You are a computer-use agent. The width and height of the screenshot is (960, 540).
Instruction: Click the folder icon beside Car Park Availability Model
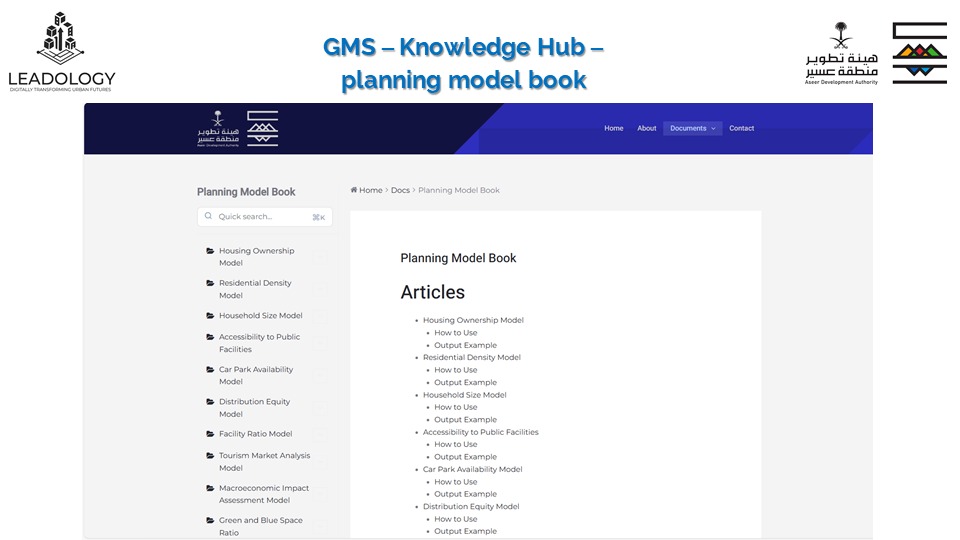point(210,370)
